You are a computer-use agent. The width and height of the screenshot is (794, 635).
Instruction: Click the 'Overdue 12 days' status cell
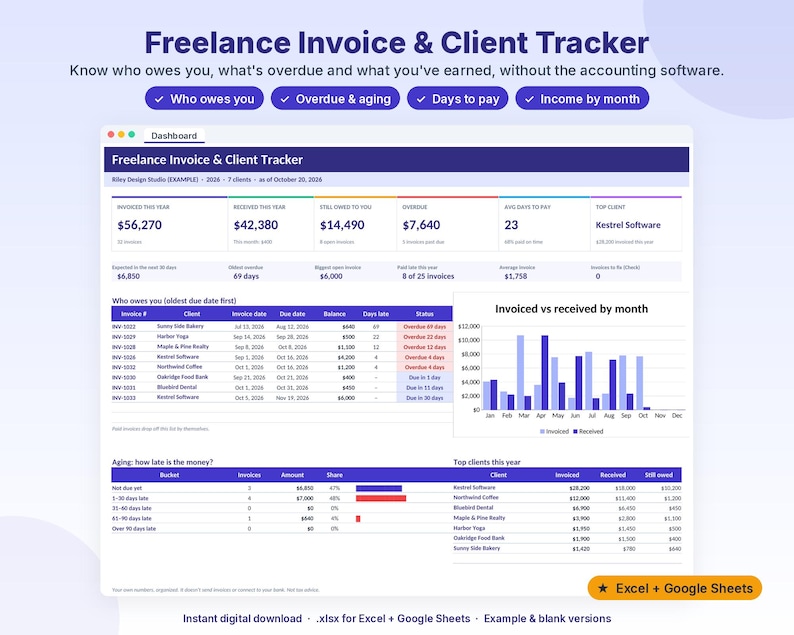424,347
